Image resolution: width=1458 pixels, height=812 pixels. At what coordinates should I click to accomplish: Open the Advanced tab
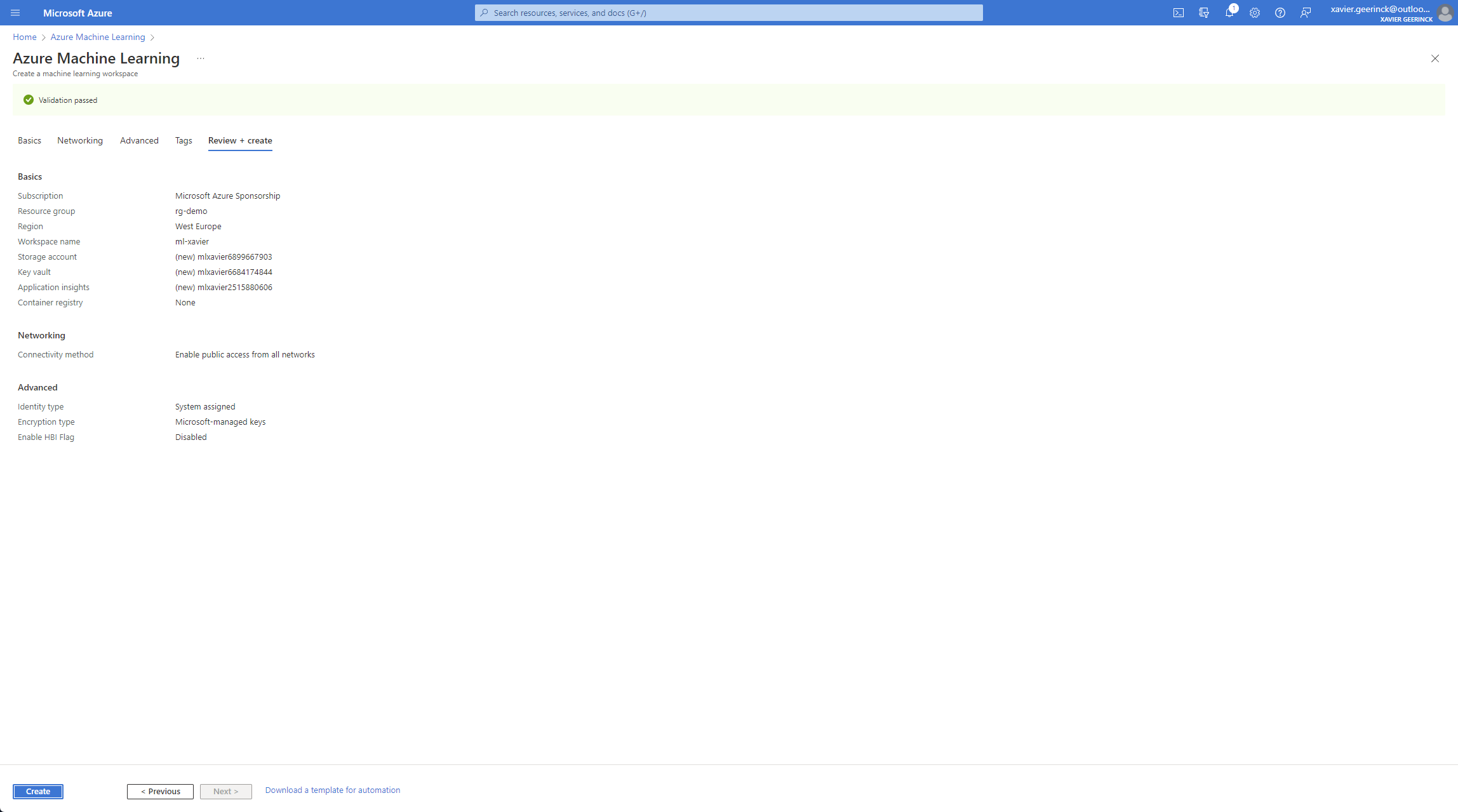[x=139, y=140]
